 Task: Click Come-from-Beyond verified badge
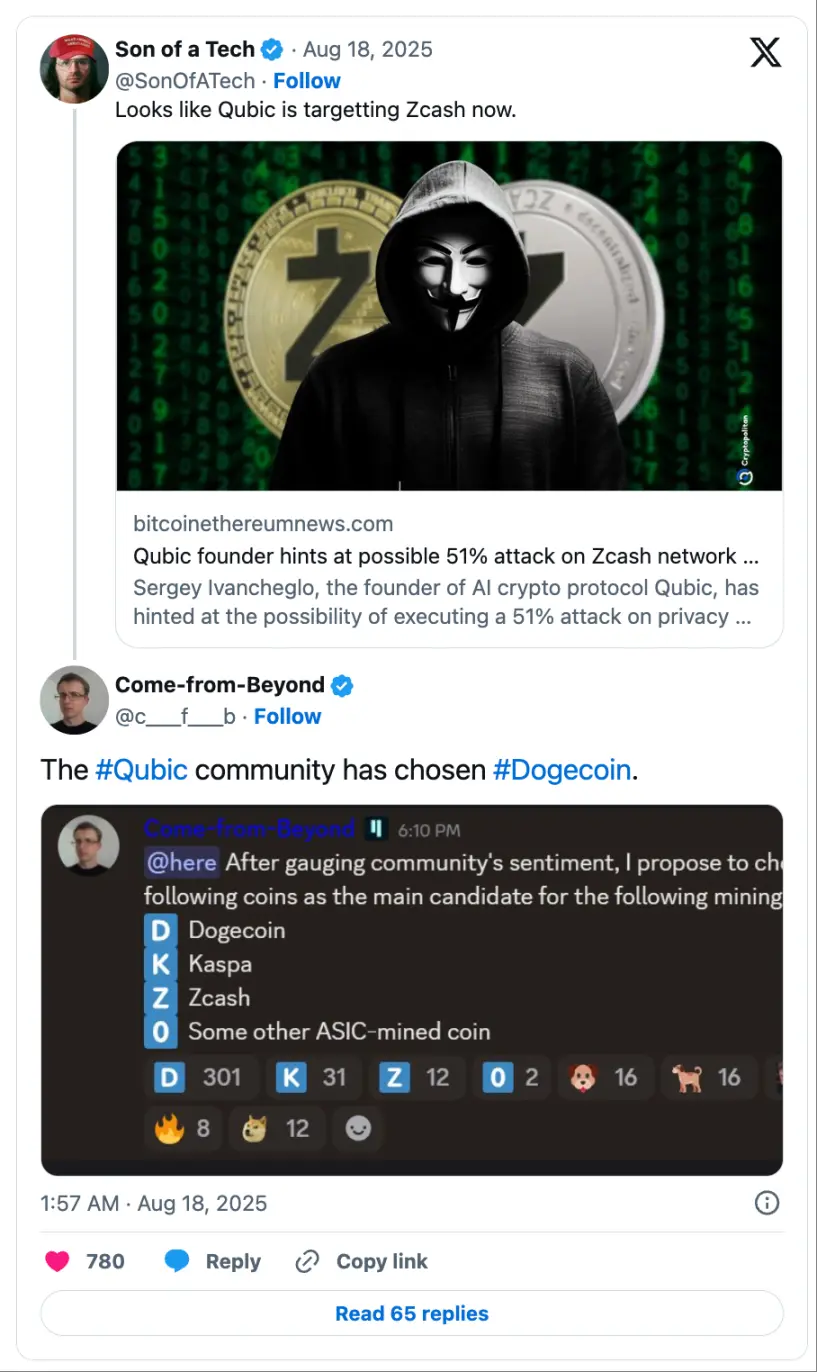click(x=342, y=685)
